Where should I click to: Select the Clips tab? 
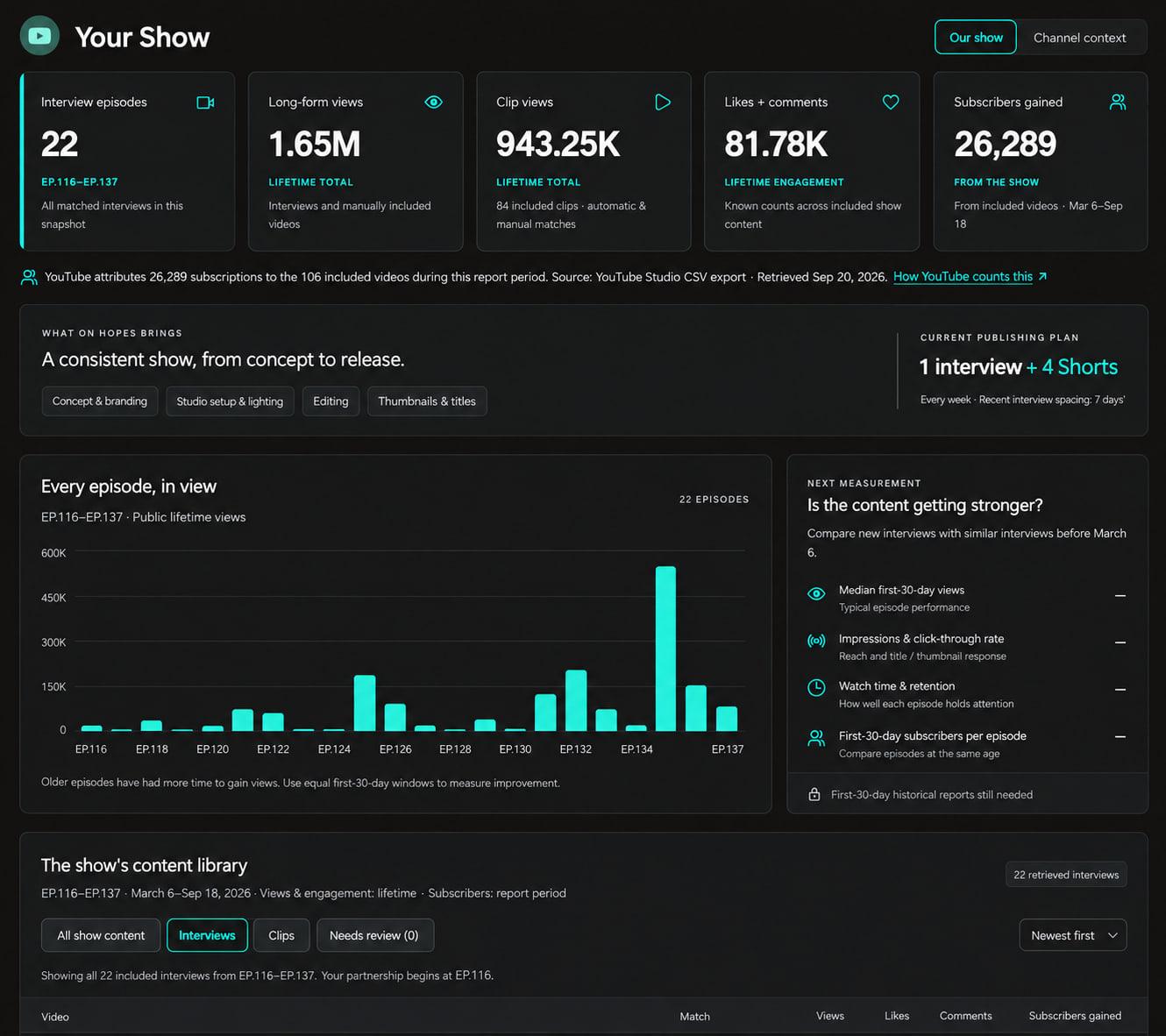click(281, 935)
